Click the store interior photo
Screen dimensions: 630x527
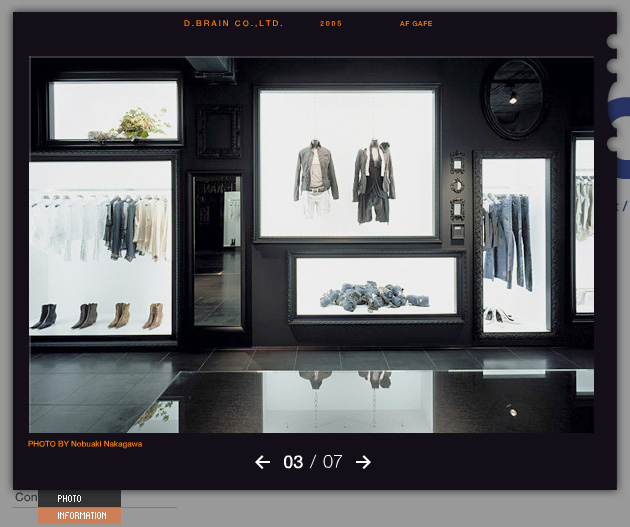[311, 245]
